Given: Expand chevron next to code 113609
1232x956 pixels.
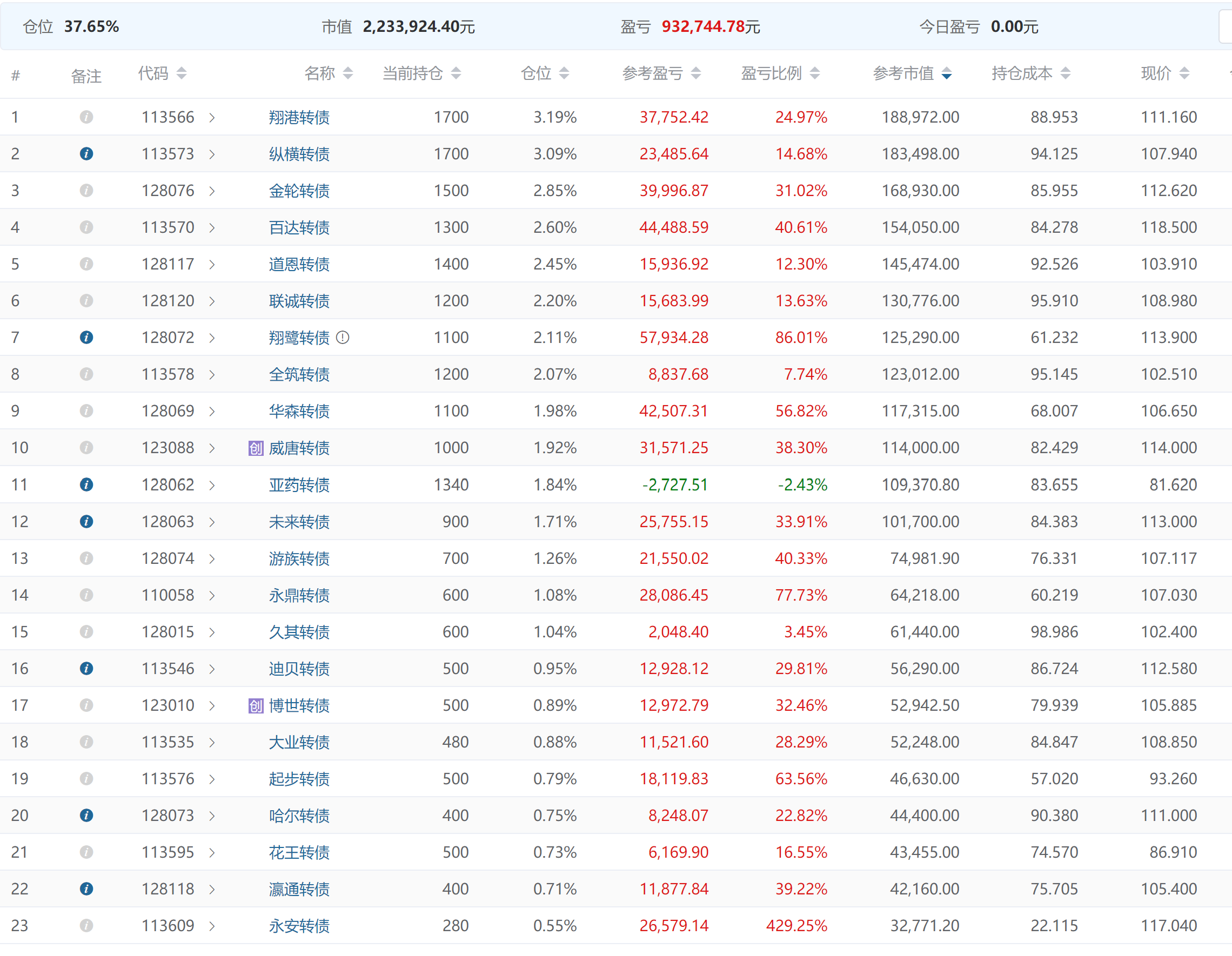Looking at the screenshot, I should point(212,926).
